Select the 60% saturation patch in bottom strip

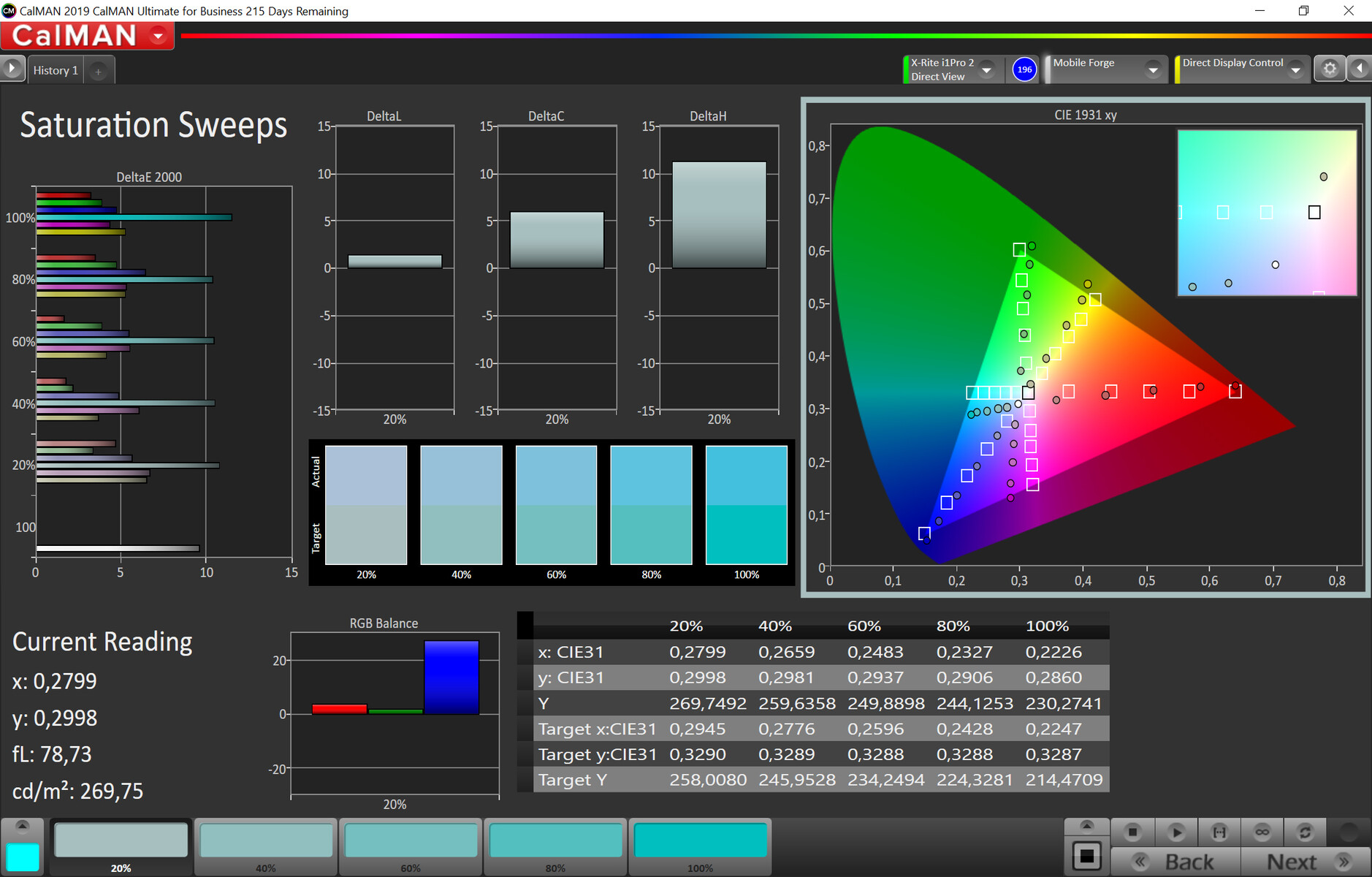pyautogui.click(x=411, y=841)
